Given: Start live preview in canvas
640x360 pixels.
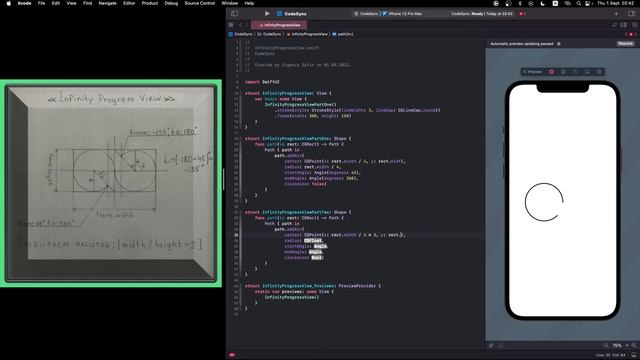Looking at the screenshot, I should (x=551, y=72).
